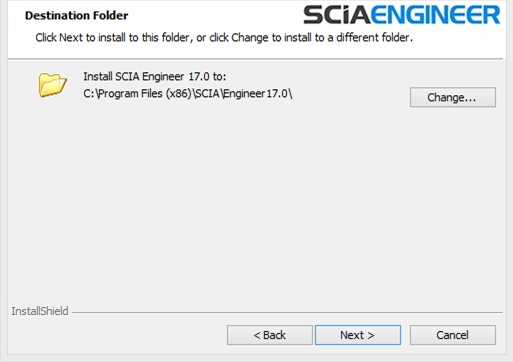Screen dimensions: 513x362
Task: Click the installation path C:\Program Files text
Action: coord(188,94)
